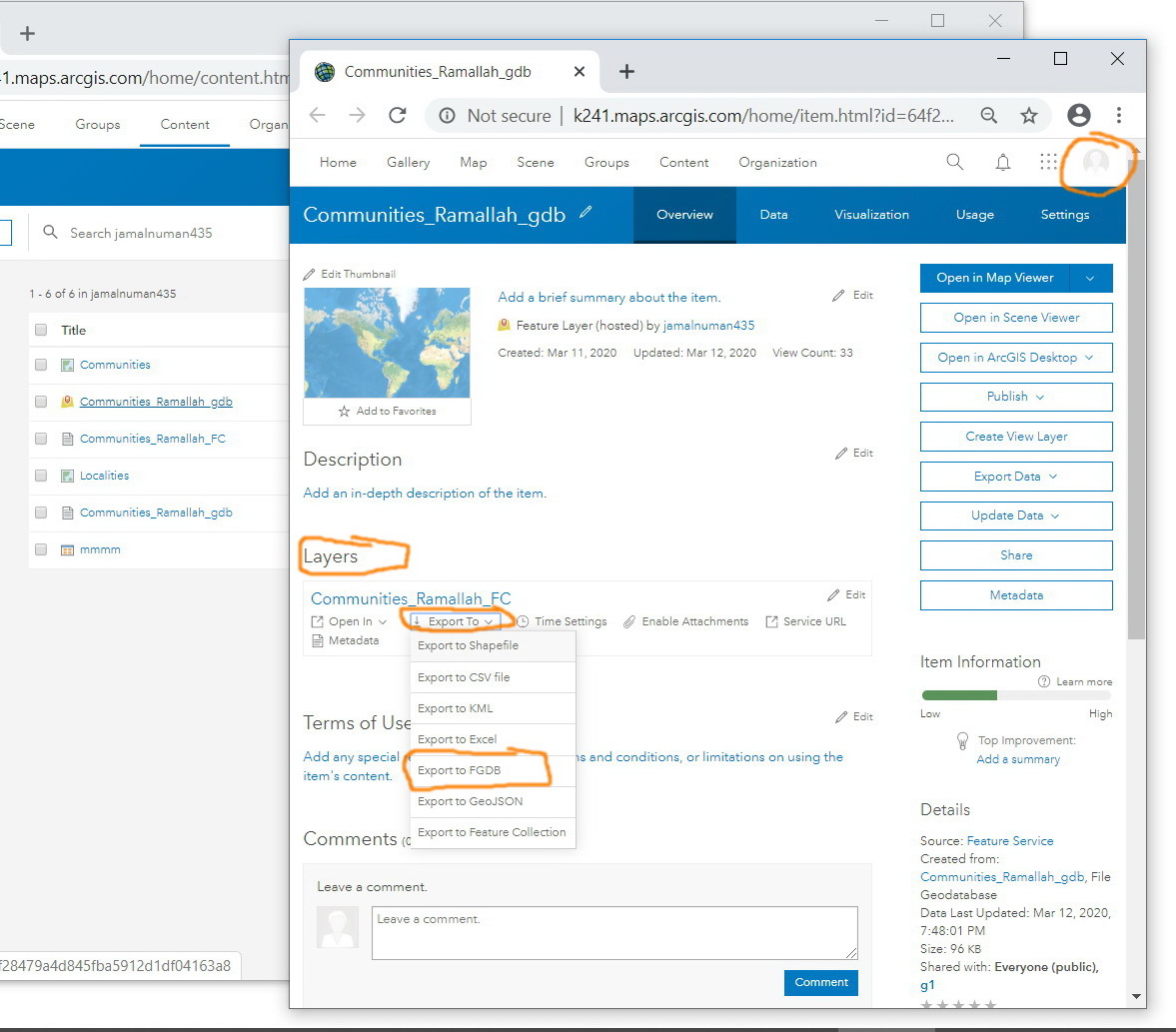Check the Communities row checkbox
Viewport: 1176px width, 1032px height.
pyautogui.click(x=41, y=365)
